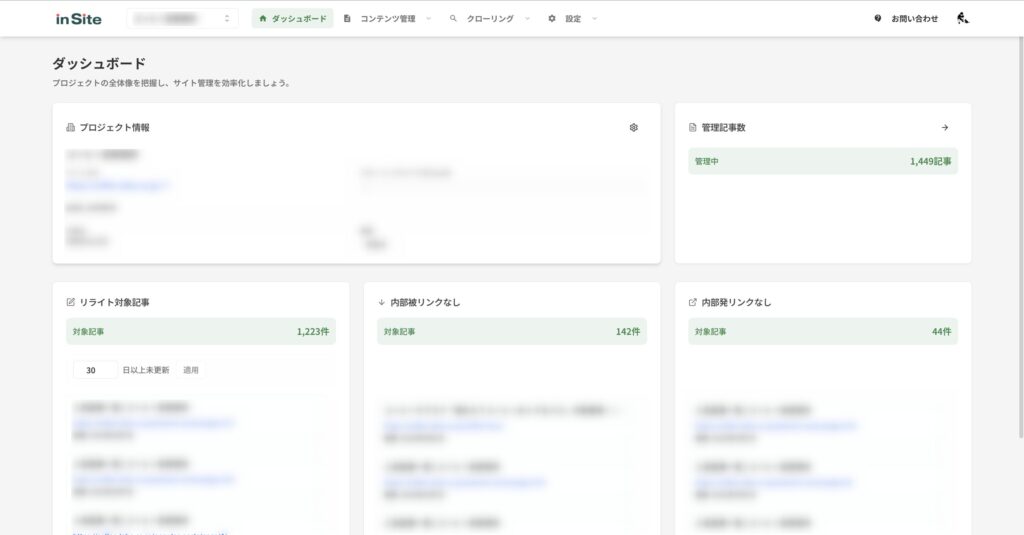Open the コンテンツ管理 menu
The width and height of the screenshot is (1024, 535).
387,18
